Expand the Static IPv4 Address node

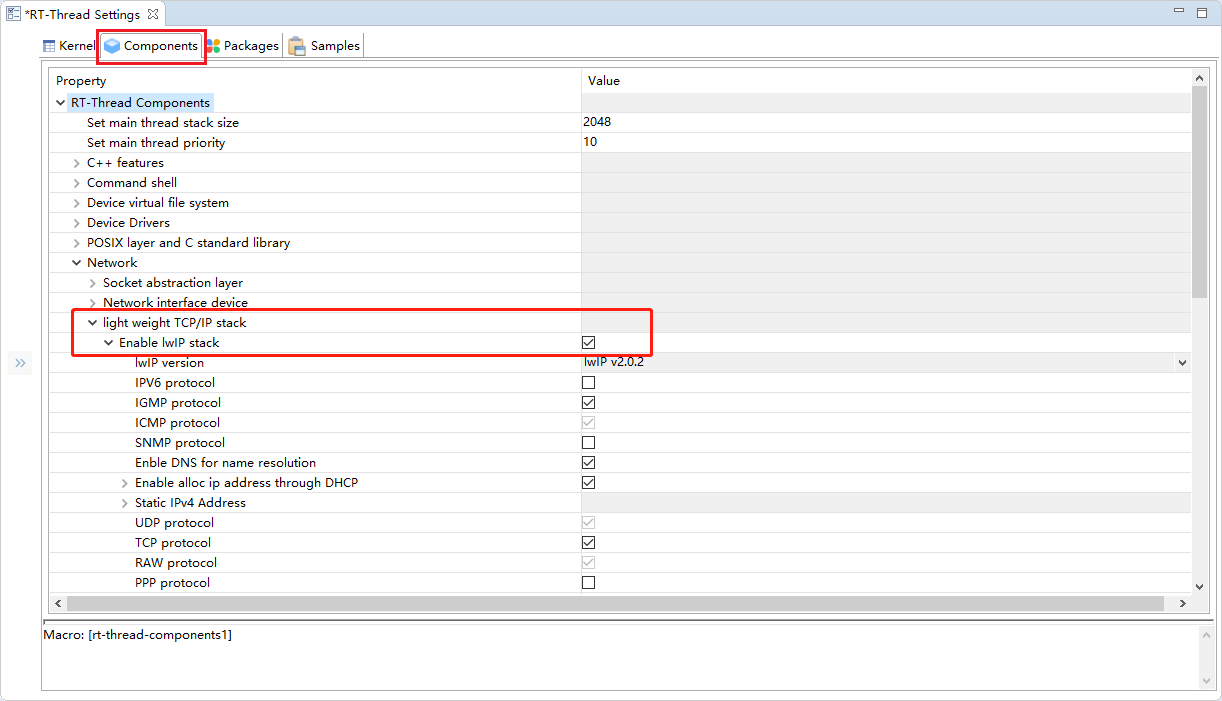click(x=124, y=503)
